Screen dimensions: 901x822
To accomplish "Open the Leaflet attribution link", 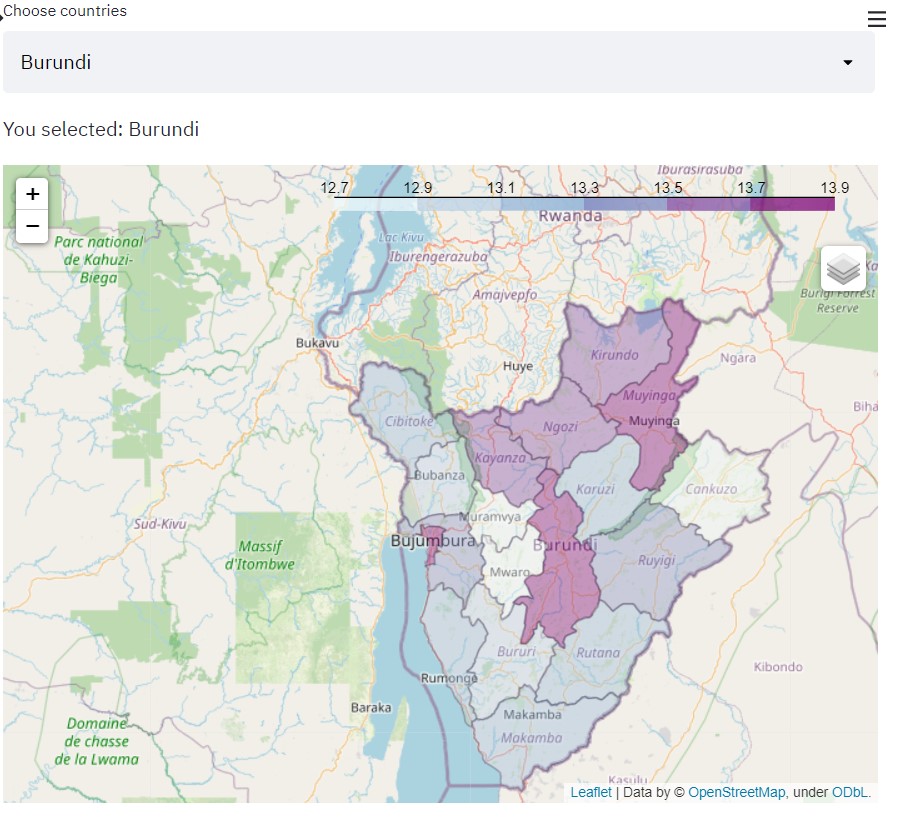I will (590, 792).
